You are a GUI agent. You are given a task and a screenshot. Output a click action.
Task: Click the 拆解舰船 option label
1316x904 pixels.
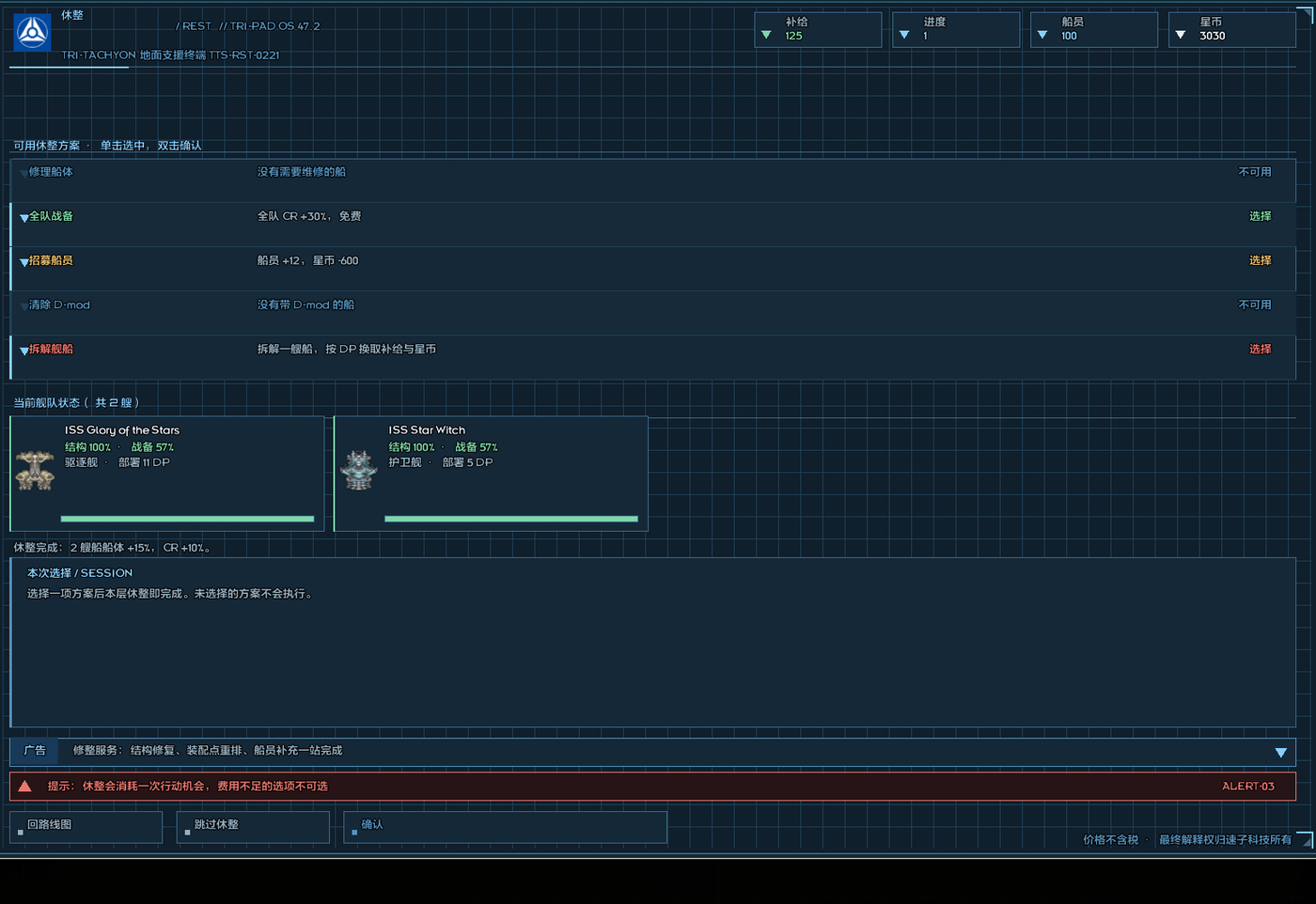[51, 349]
